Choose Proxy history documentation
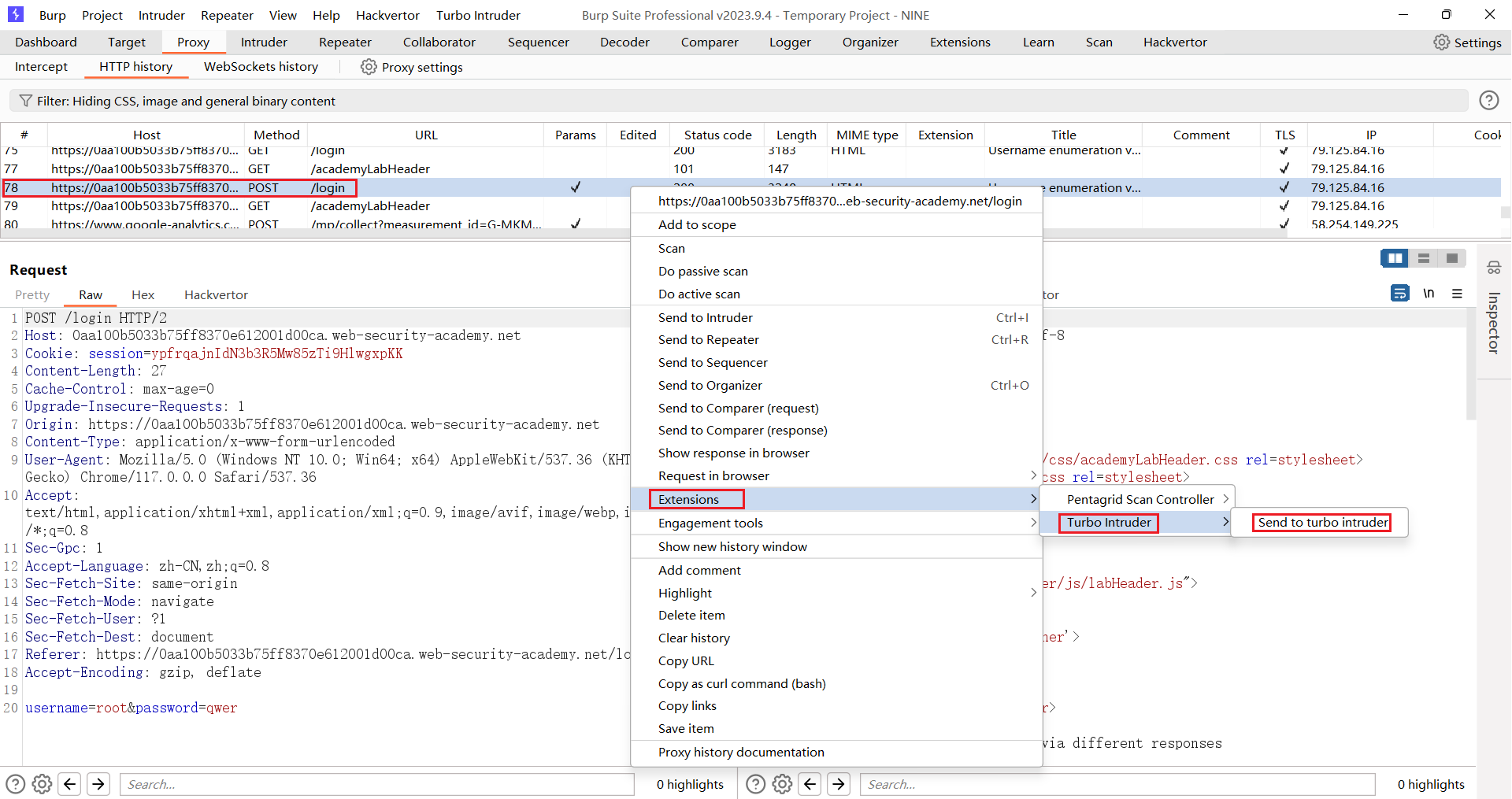 (836, 752)
